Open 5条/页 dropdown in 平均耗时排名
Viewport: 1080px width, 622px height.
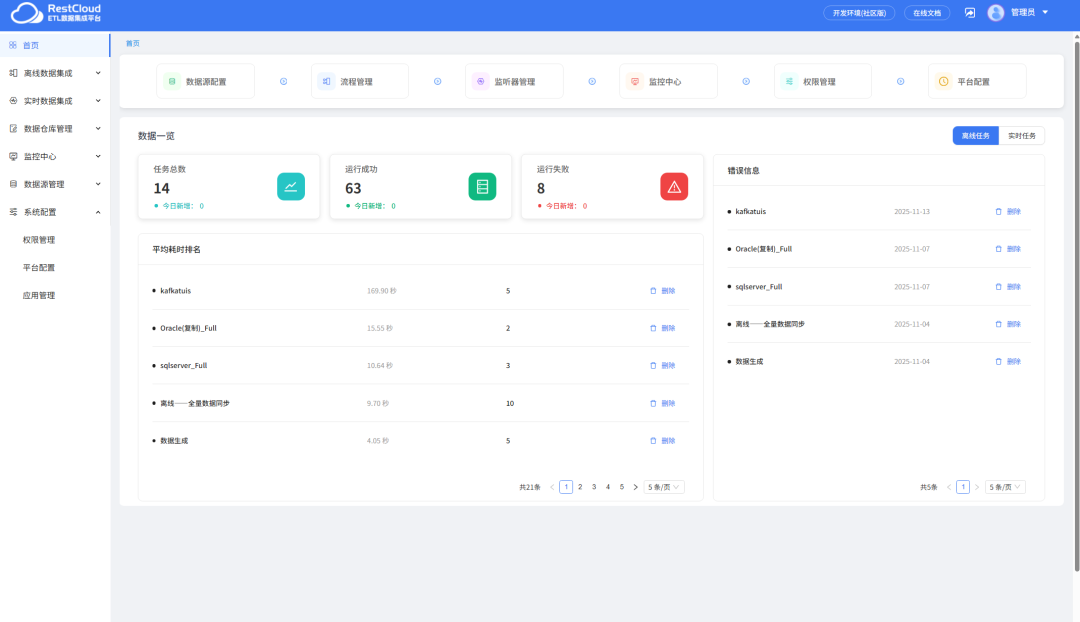(x=663, y=487)
